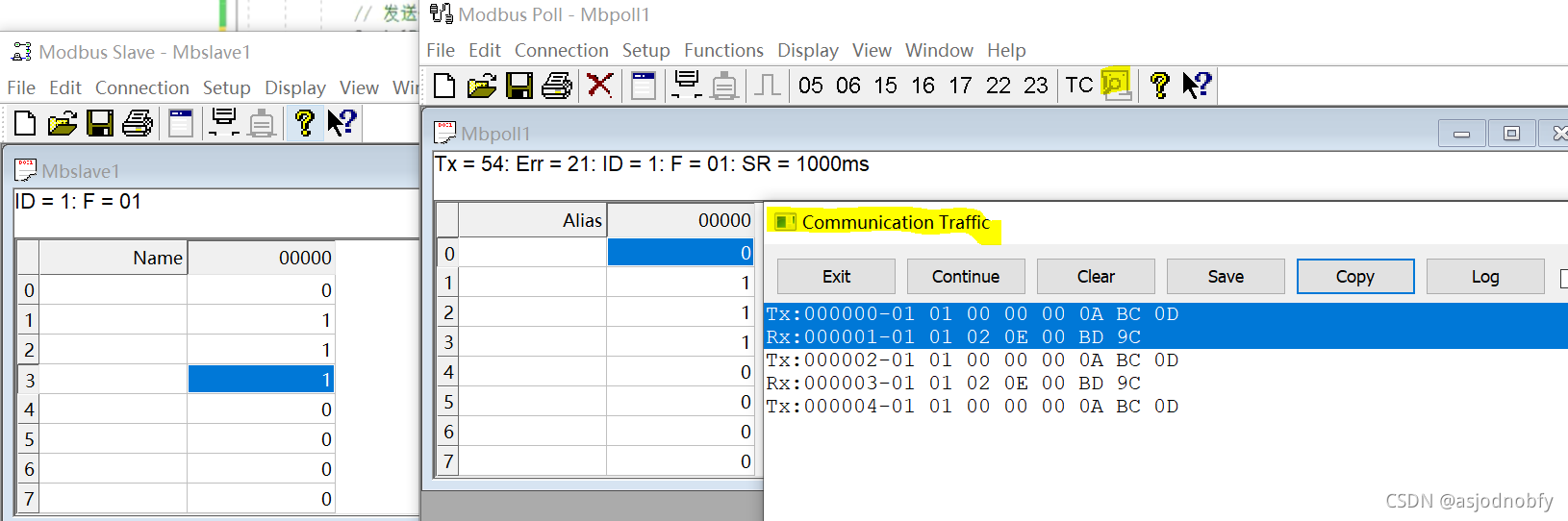Click Name column header in Mbslave1
Viewport: 1568px width, 521px height.
point(114,258)
